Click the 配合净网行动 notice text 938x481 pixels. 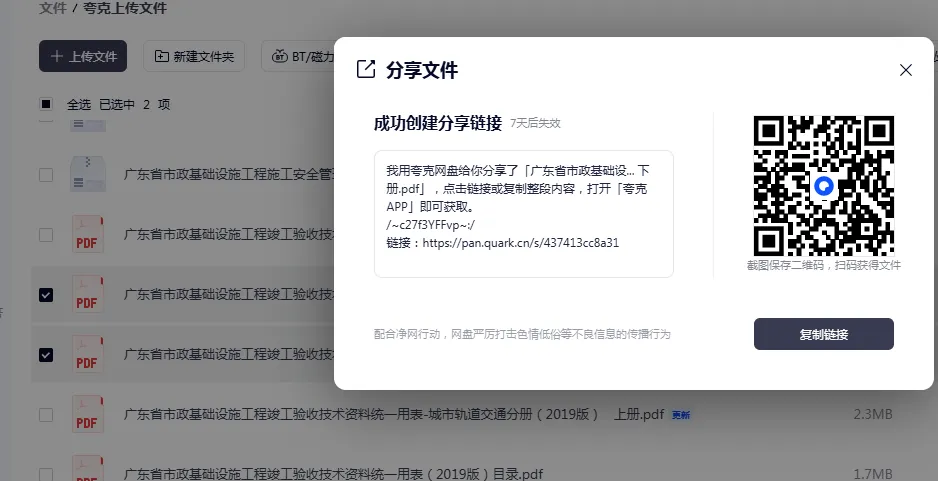pyautogui.click(x=522, y=334)
